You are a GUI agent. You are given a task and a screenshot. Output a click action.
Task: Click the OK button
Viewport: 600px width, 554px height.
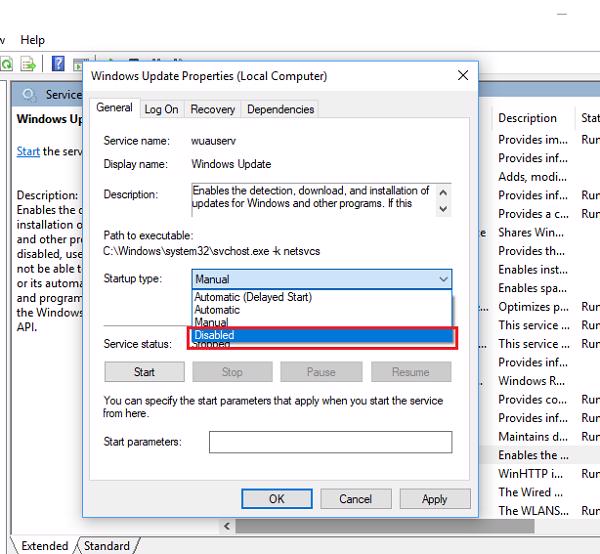tap(277, 499)
